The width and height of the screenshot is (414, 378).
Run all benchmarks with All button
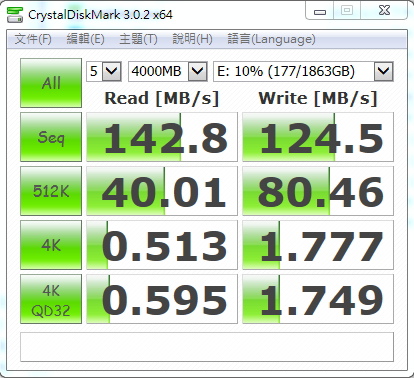click(x=51, y=83)
